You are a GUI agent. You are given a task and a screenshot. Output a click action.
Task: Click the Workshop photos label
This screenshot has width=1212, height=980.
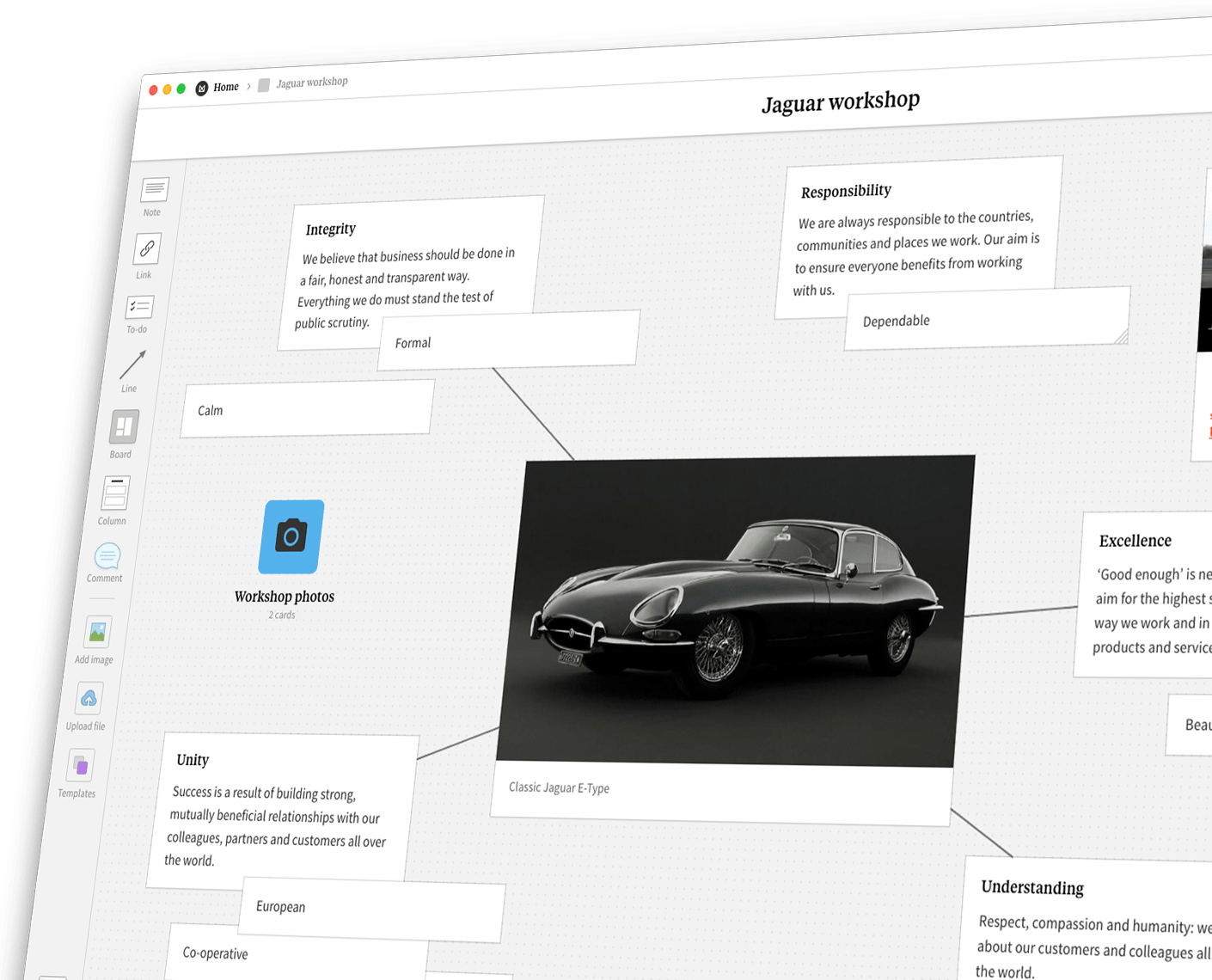click(x=285, y=596)
